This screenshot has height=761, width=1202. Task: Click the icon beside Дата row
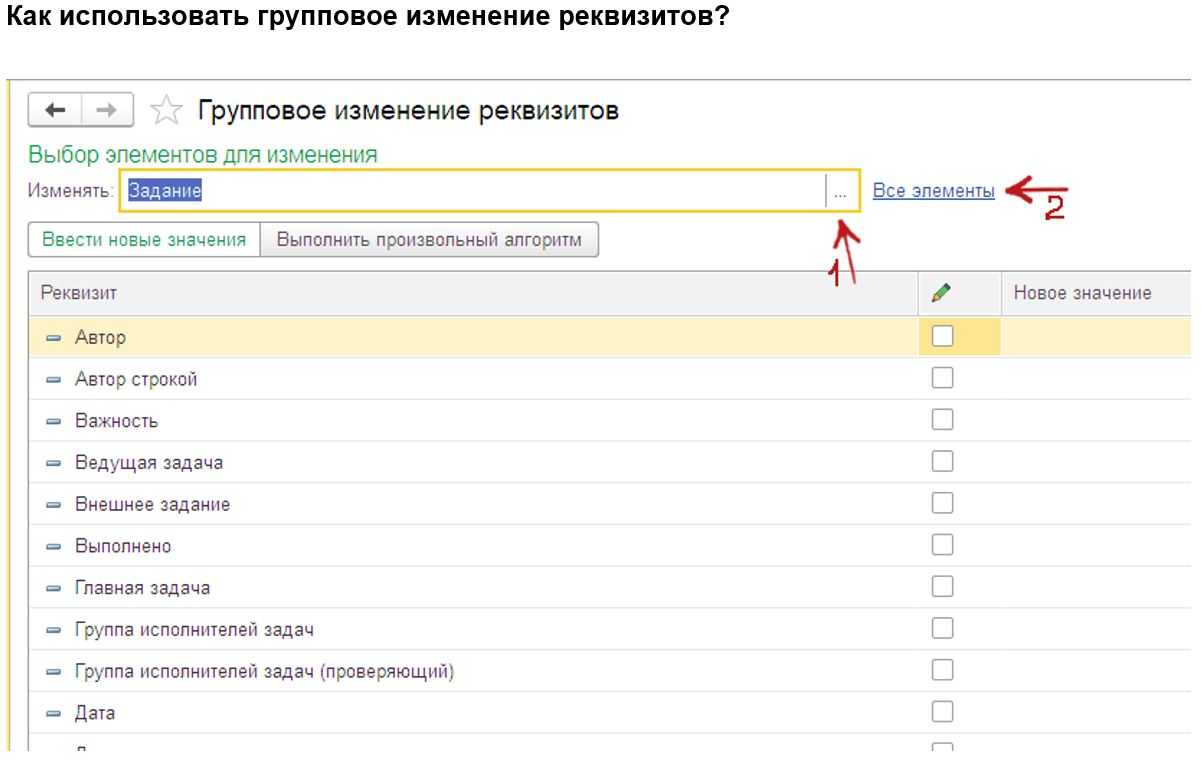tap(54, 714)
